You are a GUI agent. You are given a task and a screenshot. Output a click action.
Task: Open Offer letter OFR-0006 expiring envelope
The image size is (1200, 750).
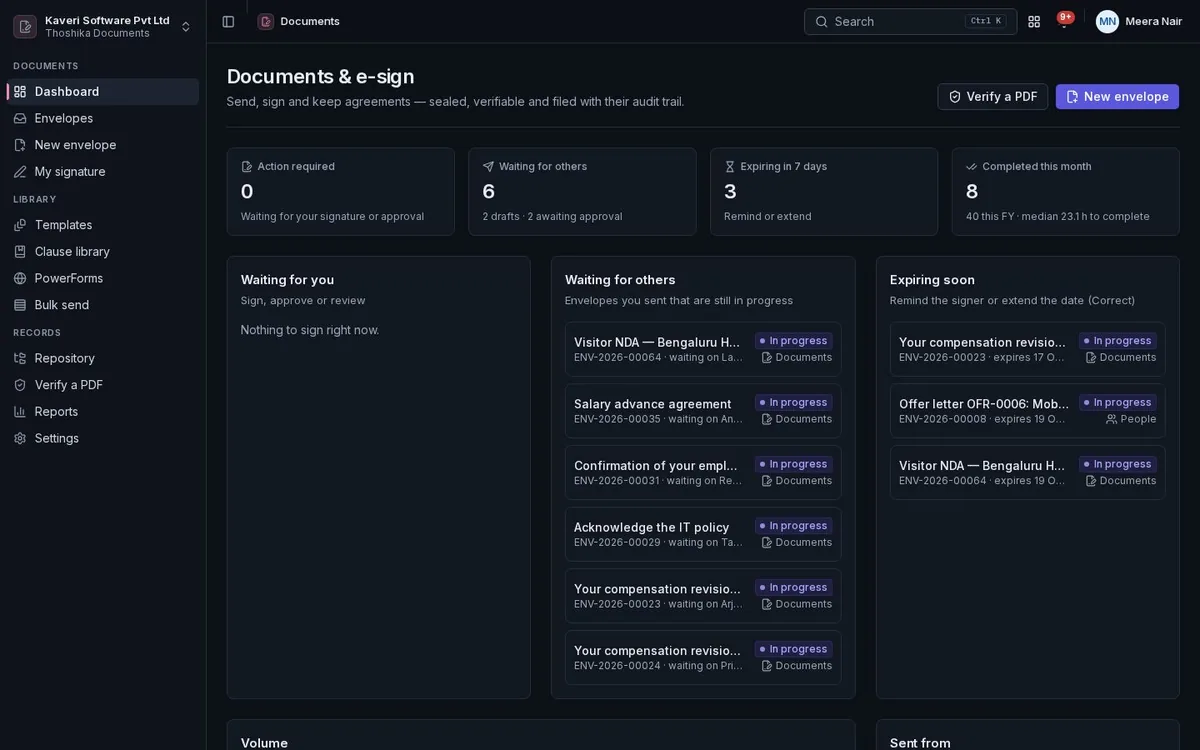1028,411
